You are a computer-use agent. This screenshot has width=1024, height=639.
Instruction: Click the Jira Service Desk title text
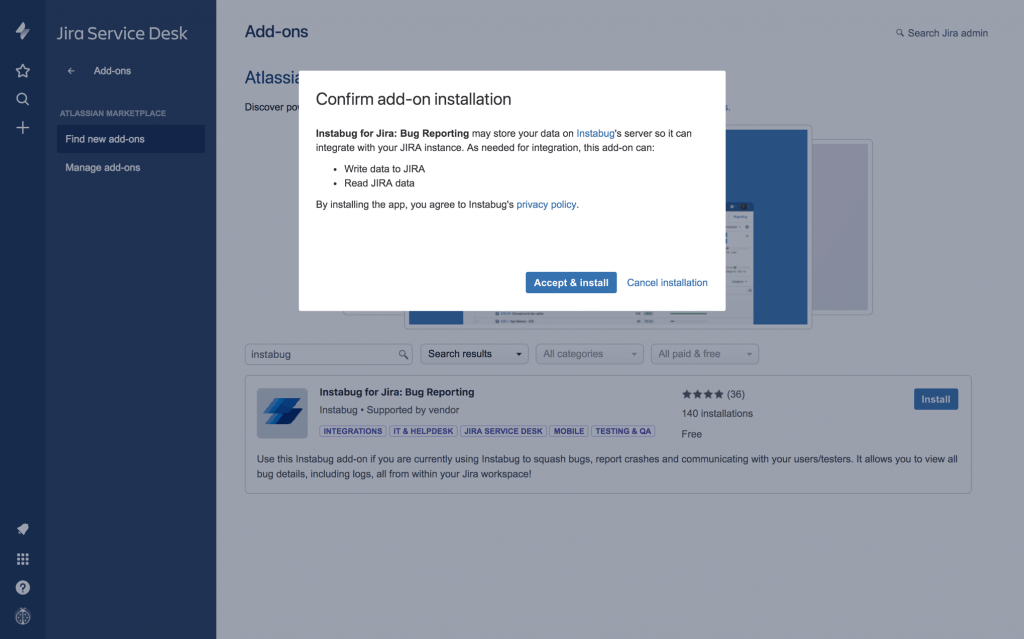122,33
